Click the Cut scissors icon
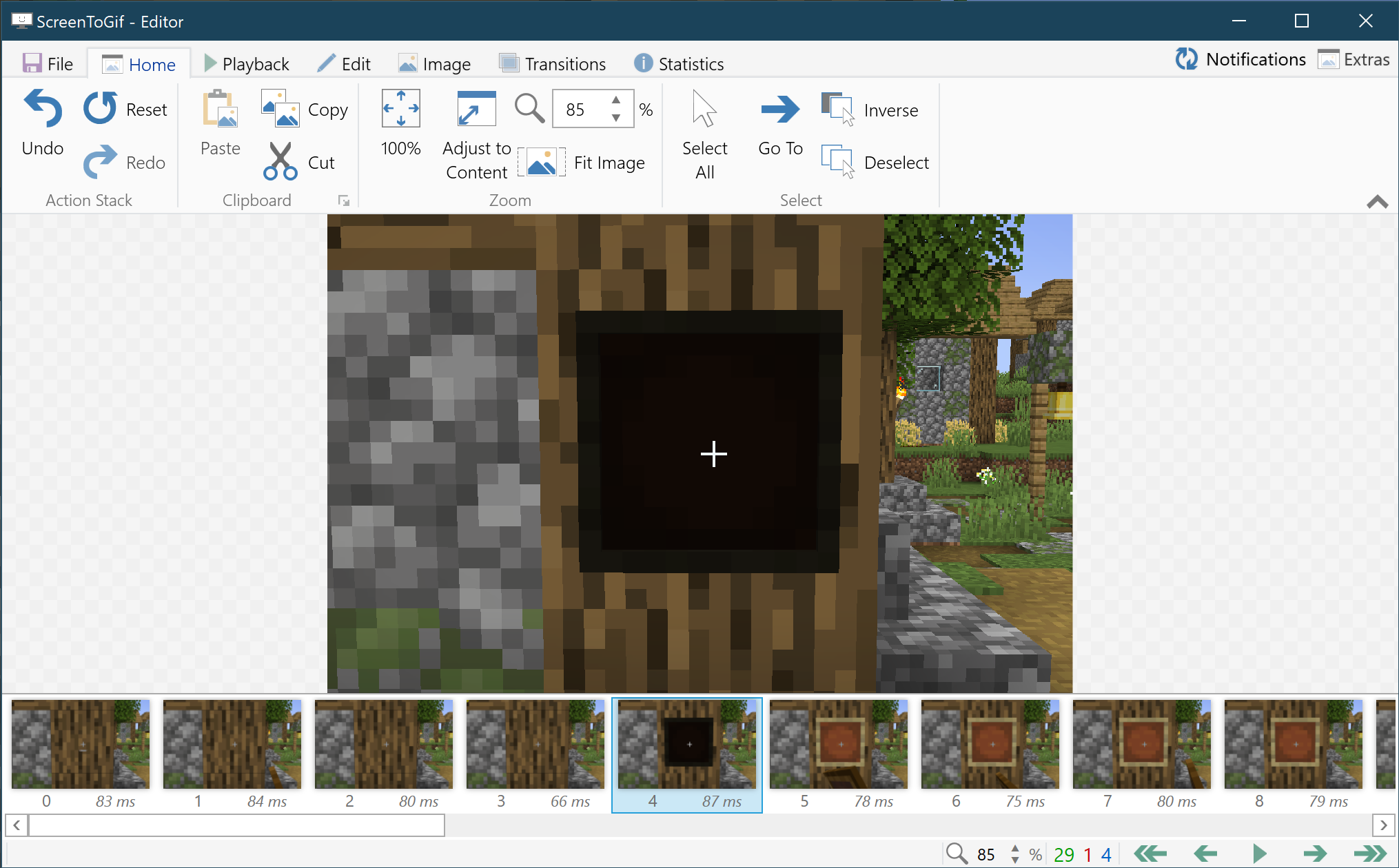 [280, 162]
